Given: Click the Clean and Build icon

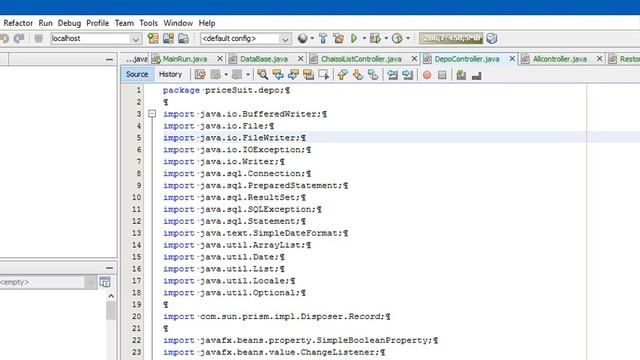Looking at the screenshot, I should coord(338,38).
